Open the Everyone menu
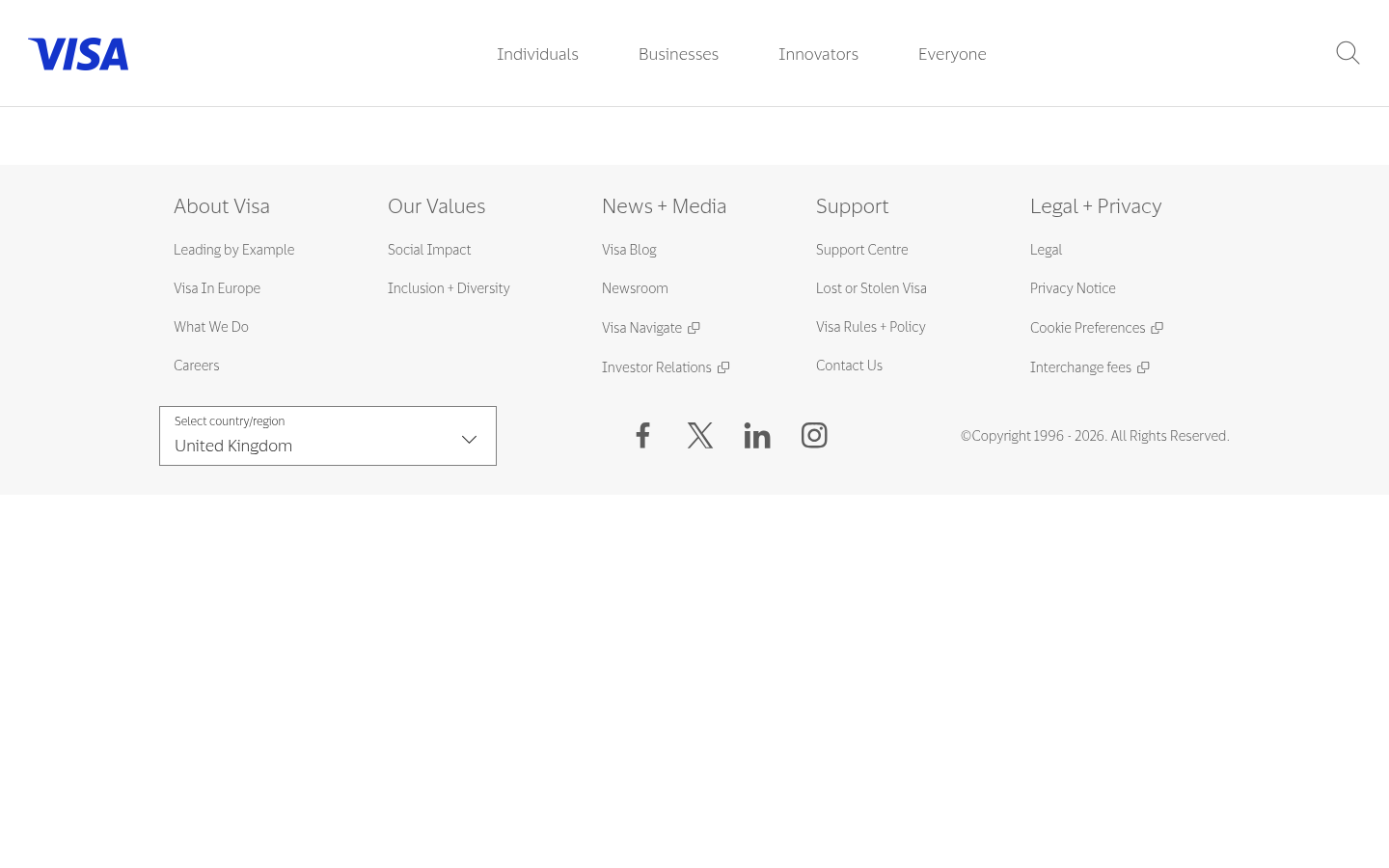Viewport: 1389px width, 868px height. [x=952, y=54]
